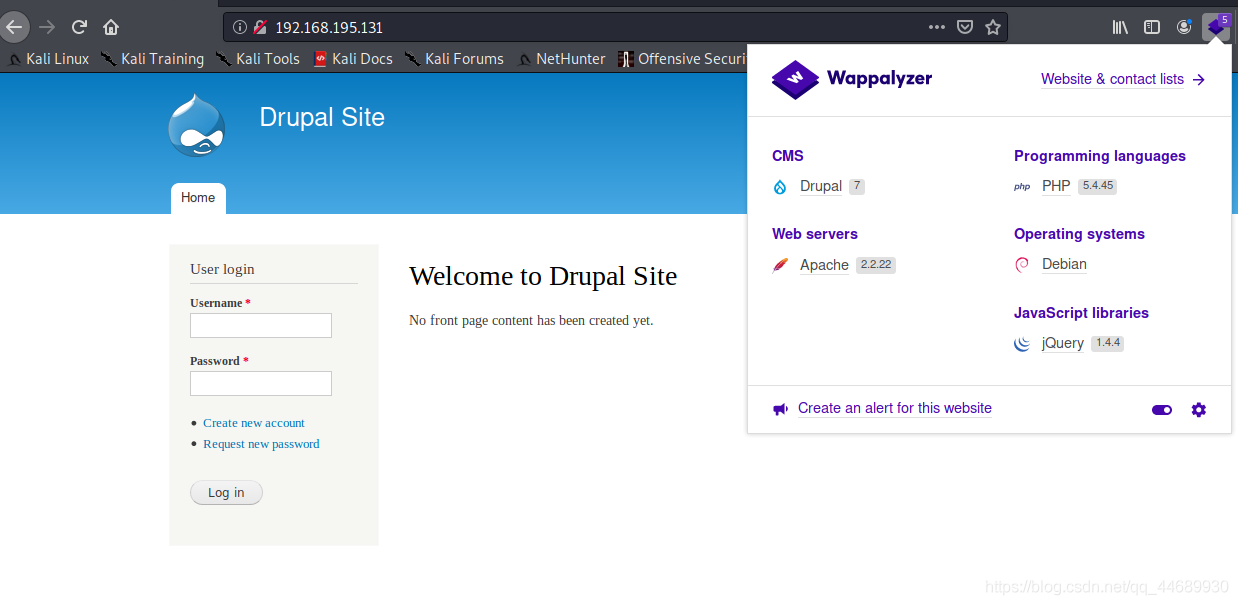Click the PHP version badge 5.4.45

(1097, 186)
